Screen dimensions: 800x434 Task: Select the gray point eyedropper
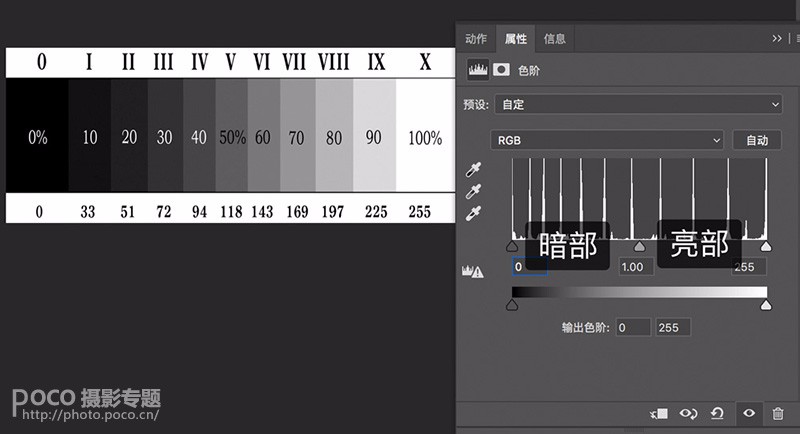click(473, 191)
